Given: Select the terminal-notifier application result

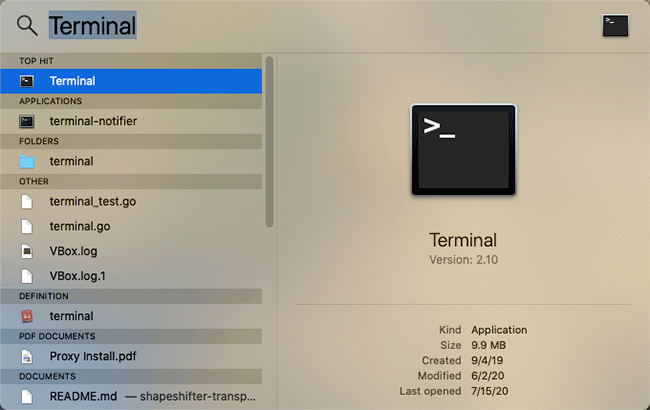Looking at the screenshot, I should point(131,121).
